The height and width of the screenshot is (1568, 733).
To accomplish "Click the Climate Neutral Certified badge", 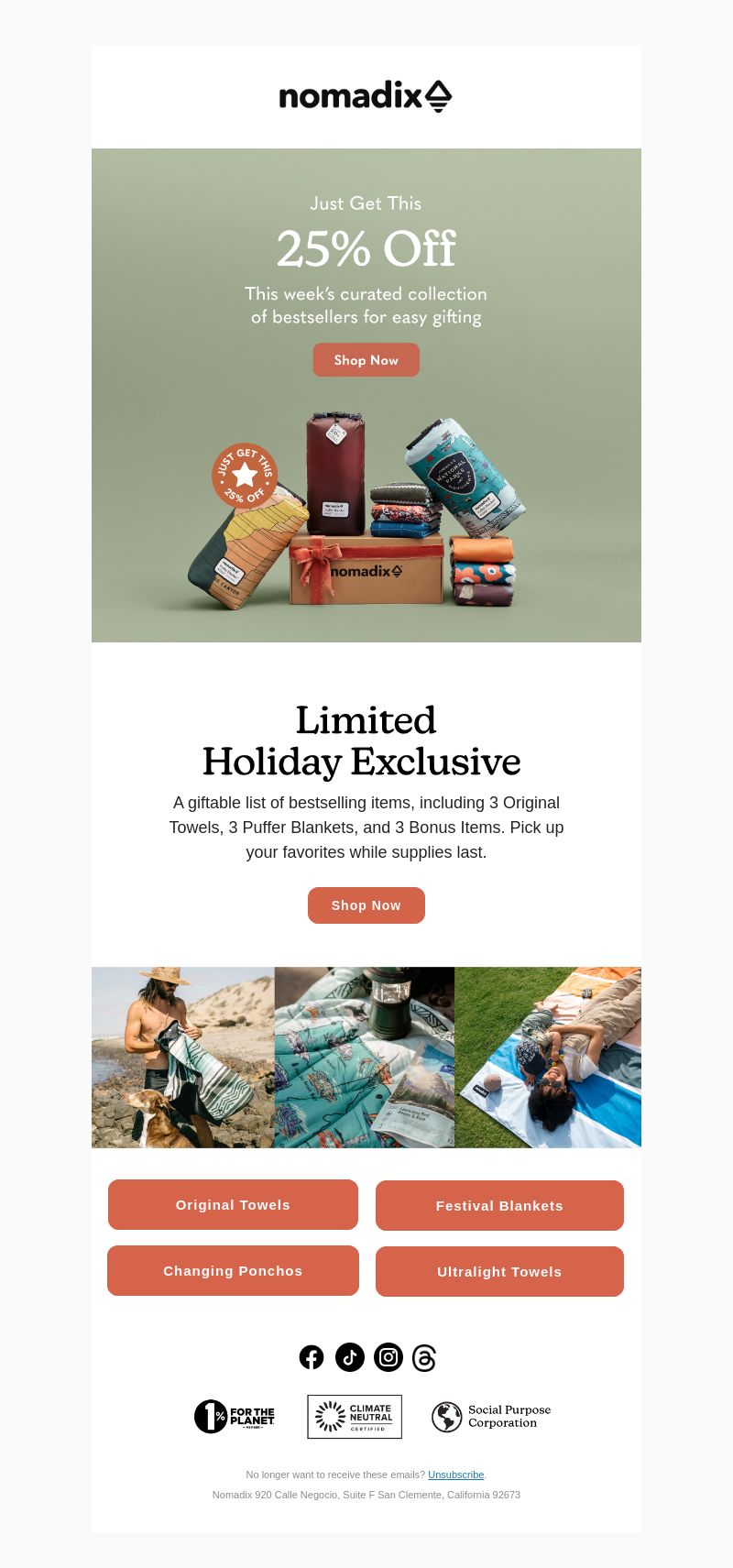I will 355,1417.
